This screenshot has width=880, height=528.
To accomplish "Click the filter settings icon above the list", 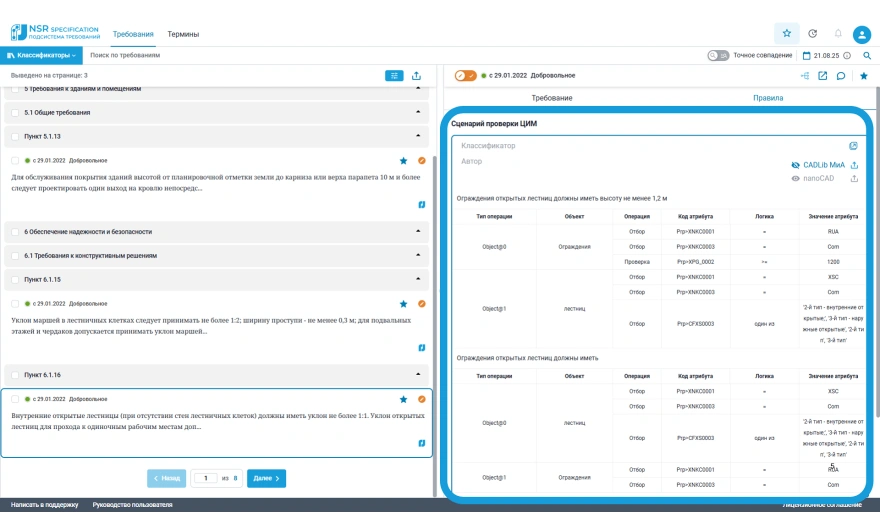I will (x=395, y=75).
